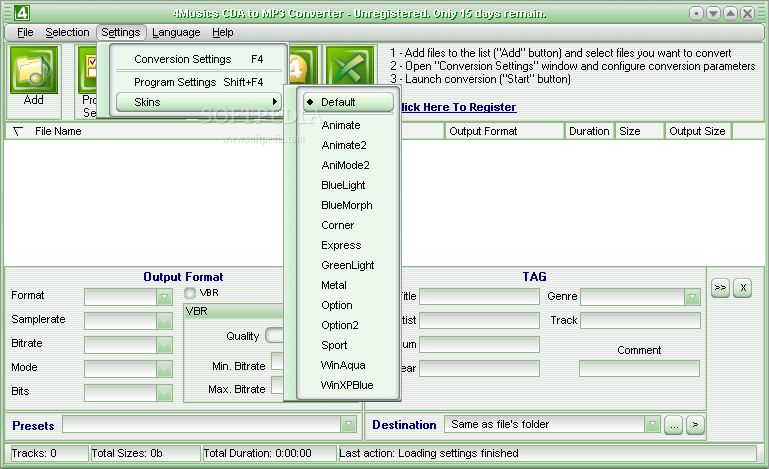
Task: Click the Track input field
Action: point(641,320)
